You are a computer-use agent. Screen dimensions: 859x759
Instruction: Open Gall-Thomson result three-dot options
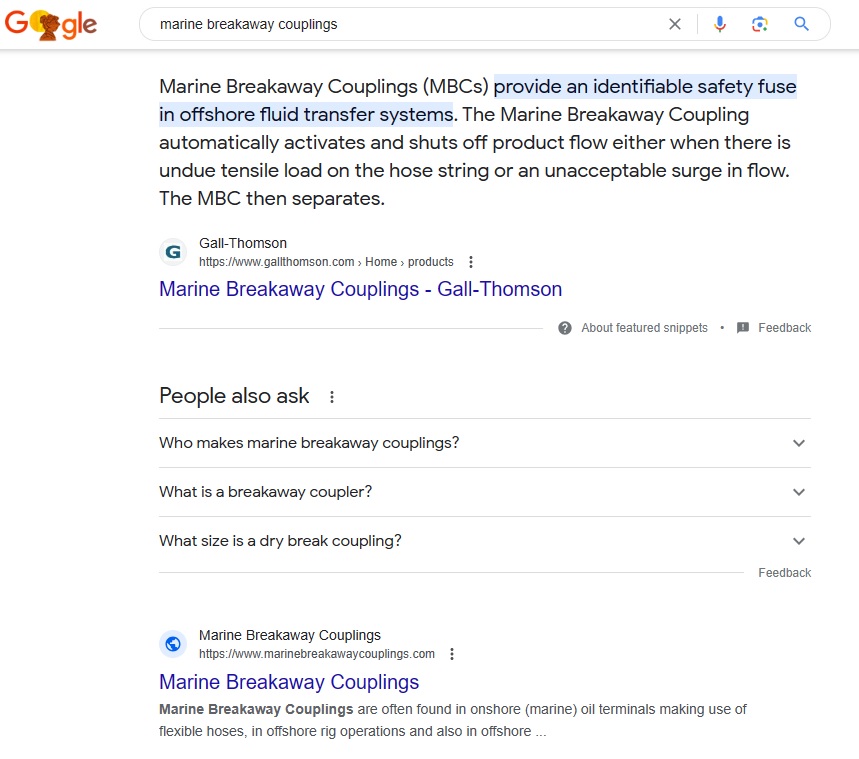pos(471,262)
